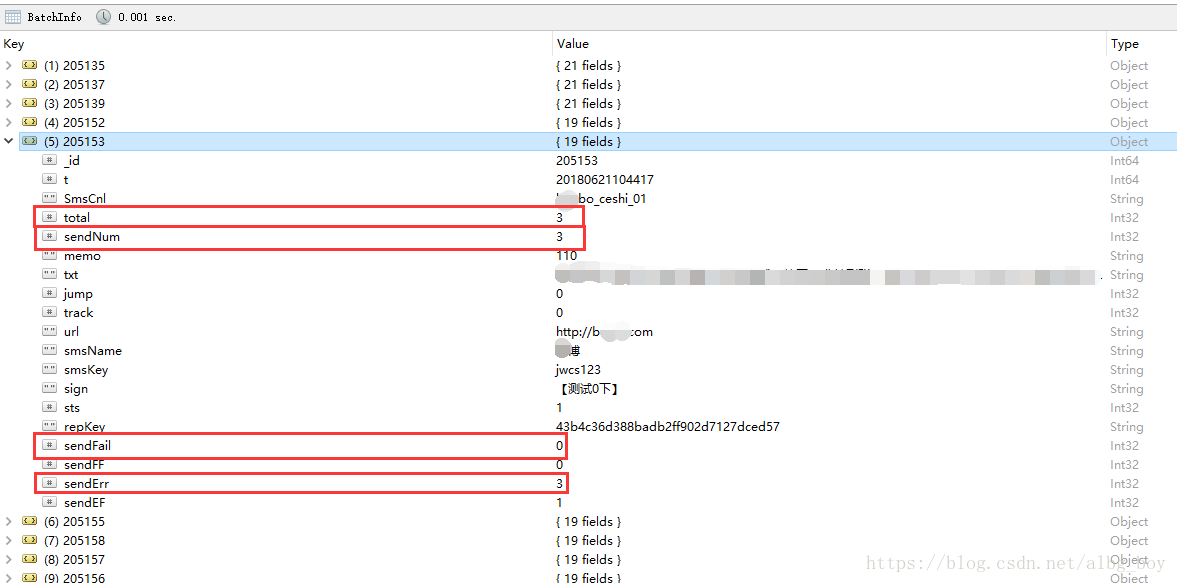Select the sendErr field name
1177x583 pixels.
tap(86, 484)
